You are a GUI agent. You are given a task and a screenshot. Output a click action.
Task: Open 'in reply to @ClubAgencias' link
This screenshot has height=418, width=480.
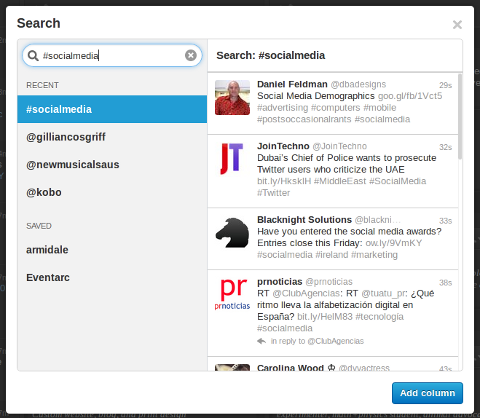coord(317,341)
